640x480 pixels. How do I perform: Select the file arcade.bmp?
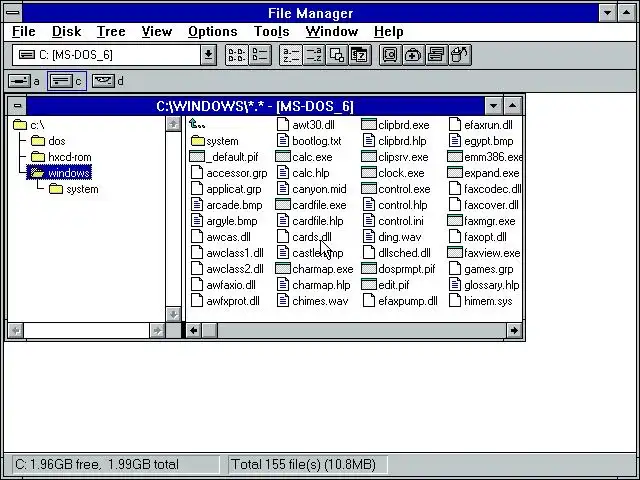click(227, 204)
